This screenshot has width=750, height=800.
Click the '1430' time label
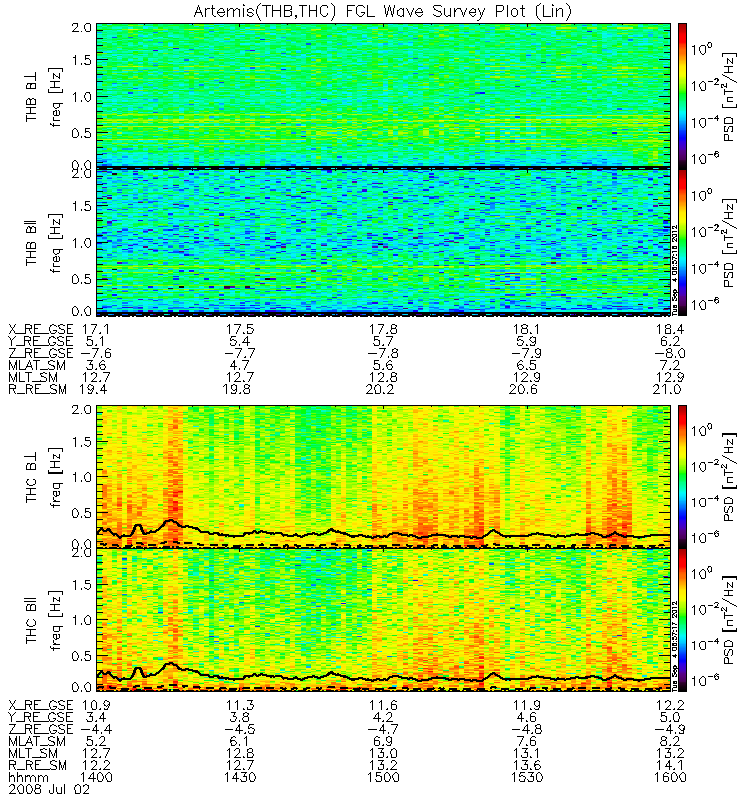[x=240, y=778]
